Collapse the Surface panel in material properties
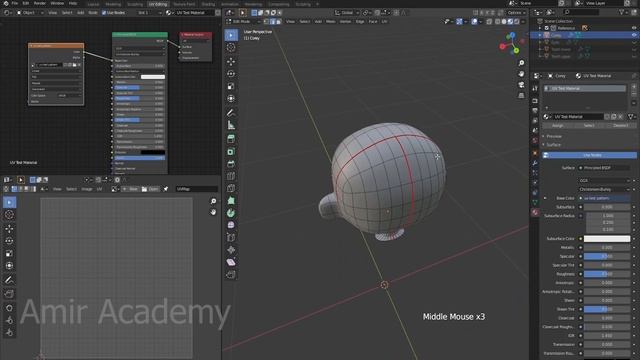Viewport: 640px width, 360px height. (x=553, y=145)
